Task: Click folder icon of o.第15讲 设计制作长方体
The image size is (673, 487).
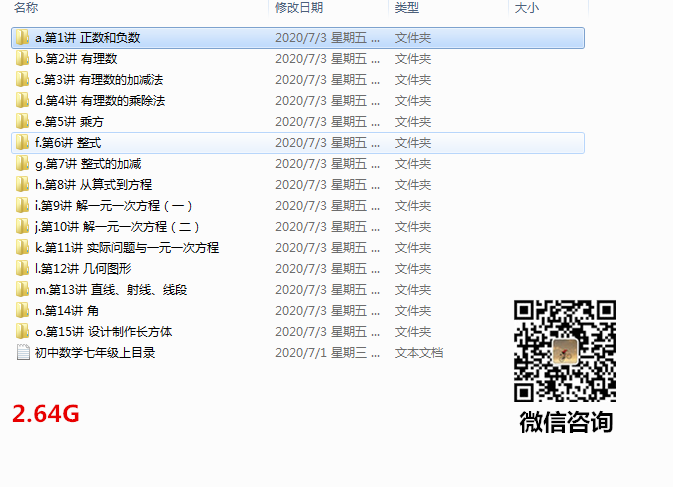Action: click(22, 332)
